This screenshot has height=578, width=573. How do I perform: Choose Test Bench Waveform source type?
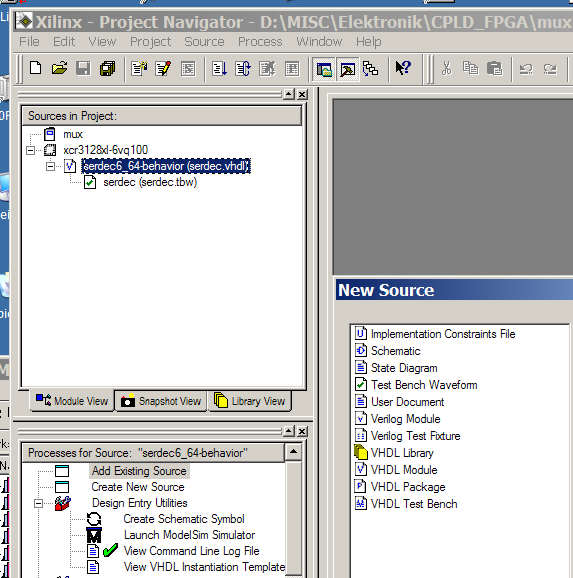[424, 385]
